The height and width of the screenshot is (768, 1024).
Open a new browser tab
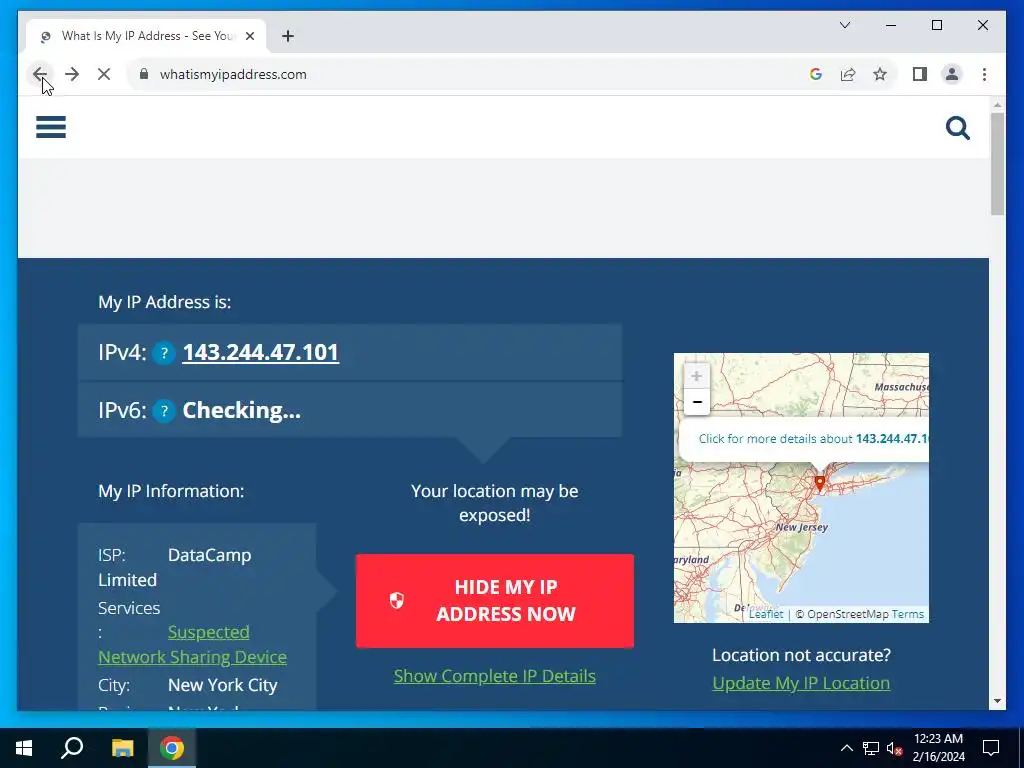(x=288, y=36)
